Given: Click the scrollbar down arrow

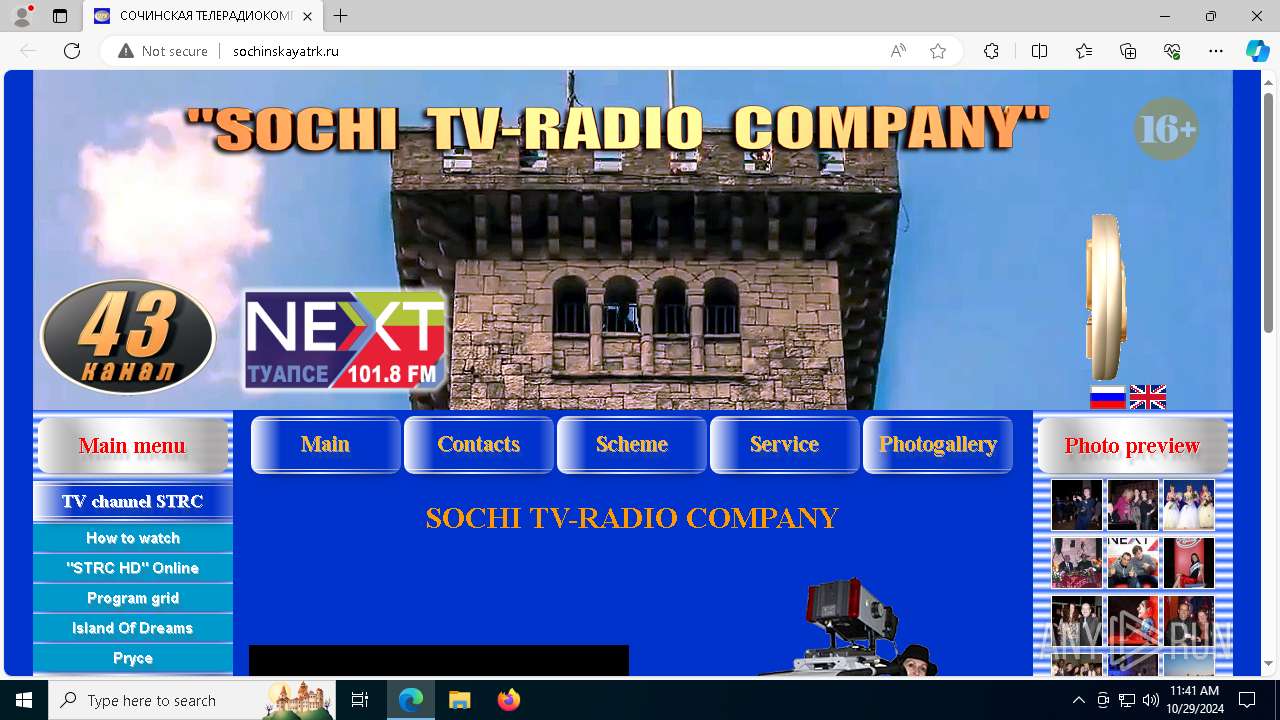Looking at the screenshot, I should 1269,664.
